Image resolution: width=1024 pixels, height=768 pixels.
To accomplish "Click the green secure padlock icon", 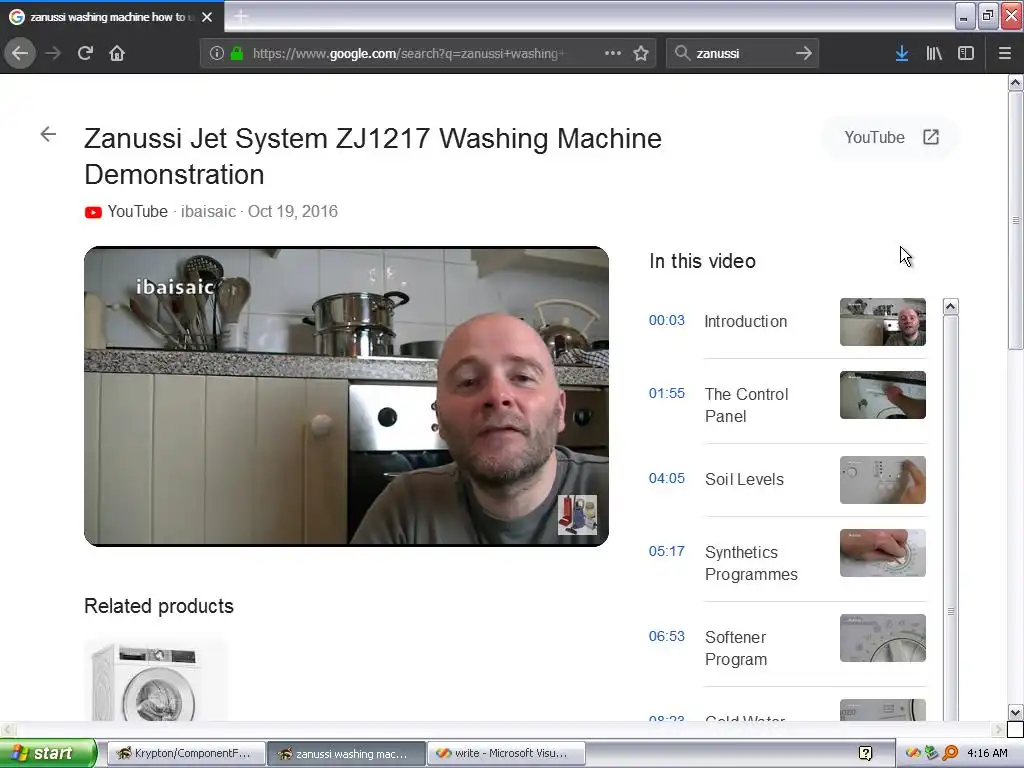I will point(237,53).
